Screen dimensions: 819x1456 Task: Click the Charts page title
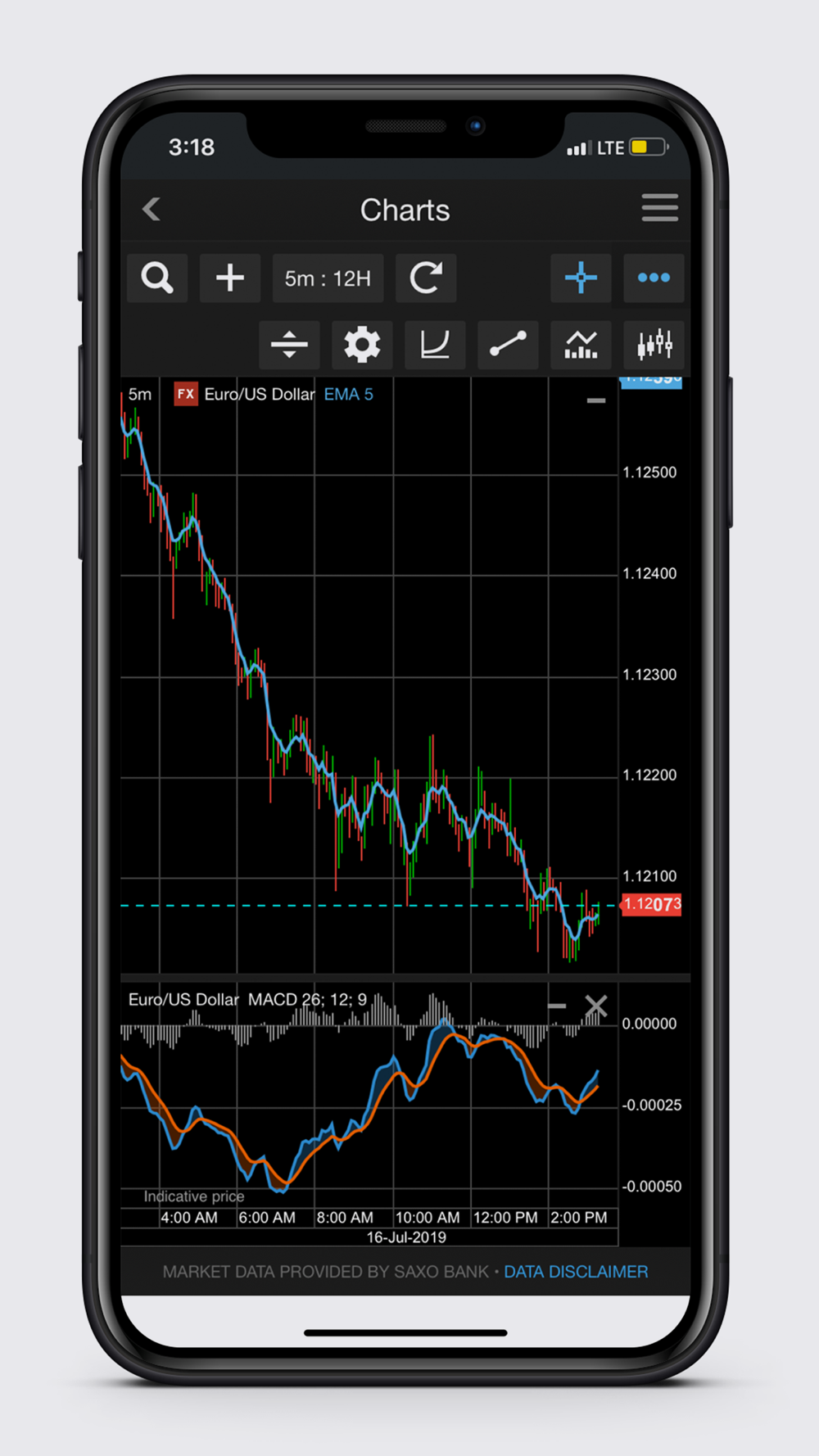pos(405,210)
